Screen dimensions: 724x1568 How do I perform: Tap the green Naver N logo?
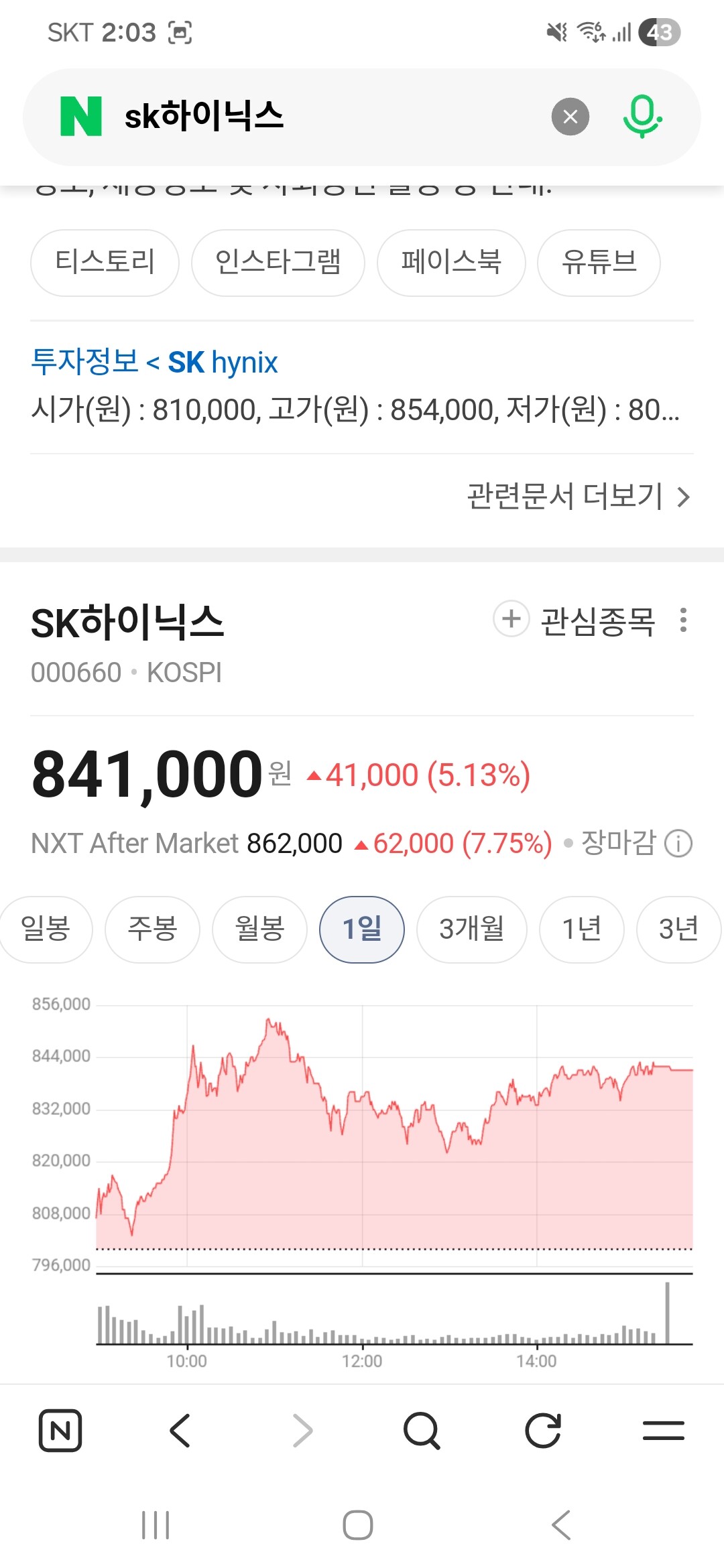(80, 116)
